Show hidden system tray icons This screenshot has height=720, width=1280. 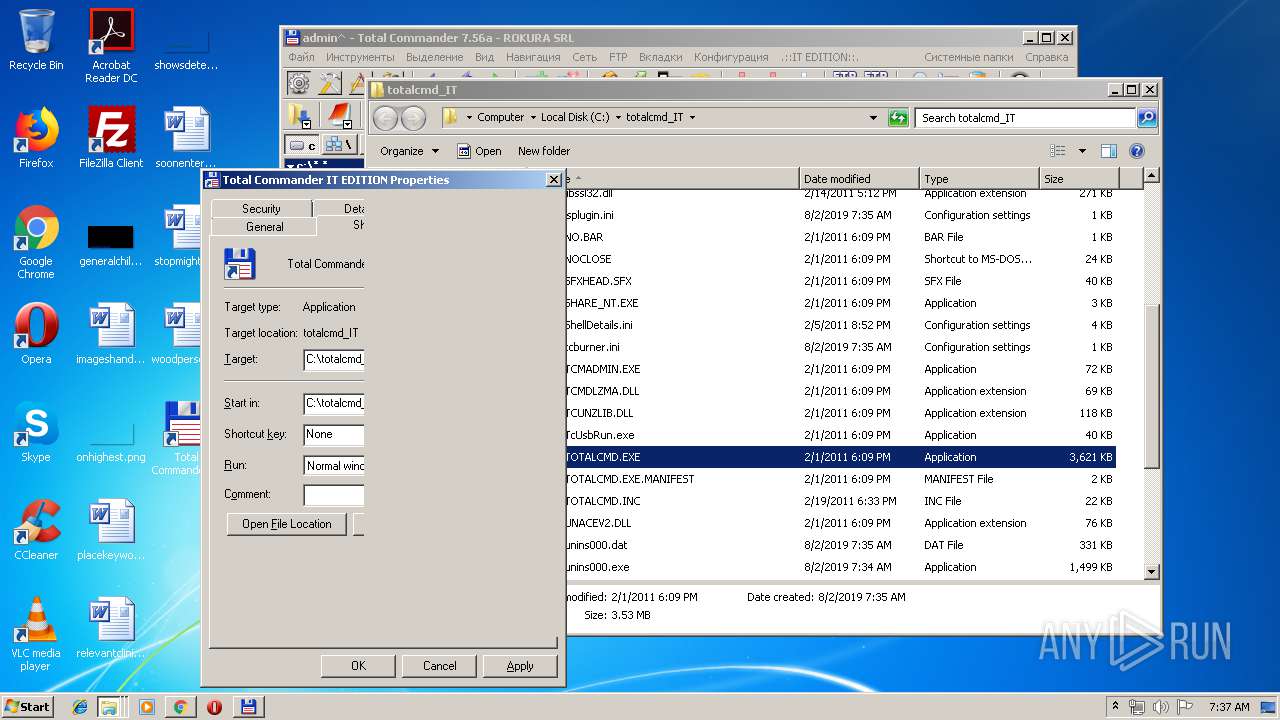[x=1115, y=707]
